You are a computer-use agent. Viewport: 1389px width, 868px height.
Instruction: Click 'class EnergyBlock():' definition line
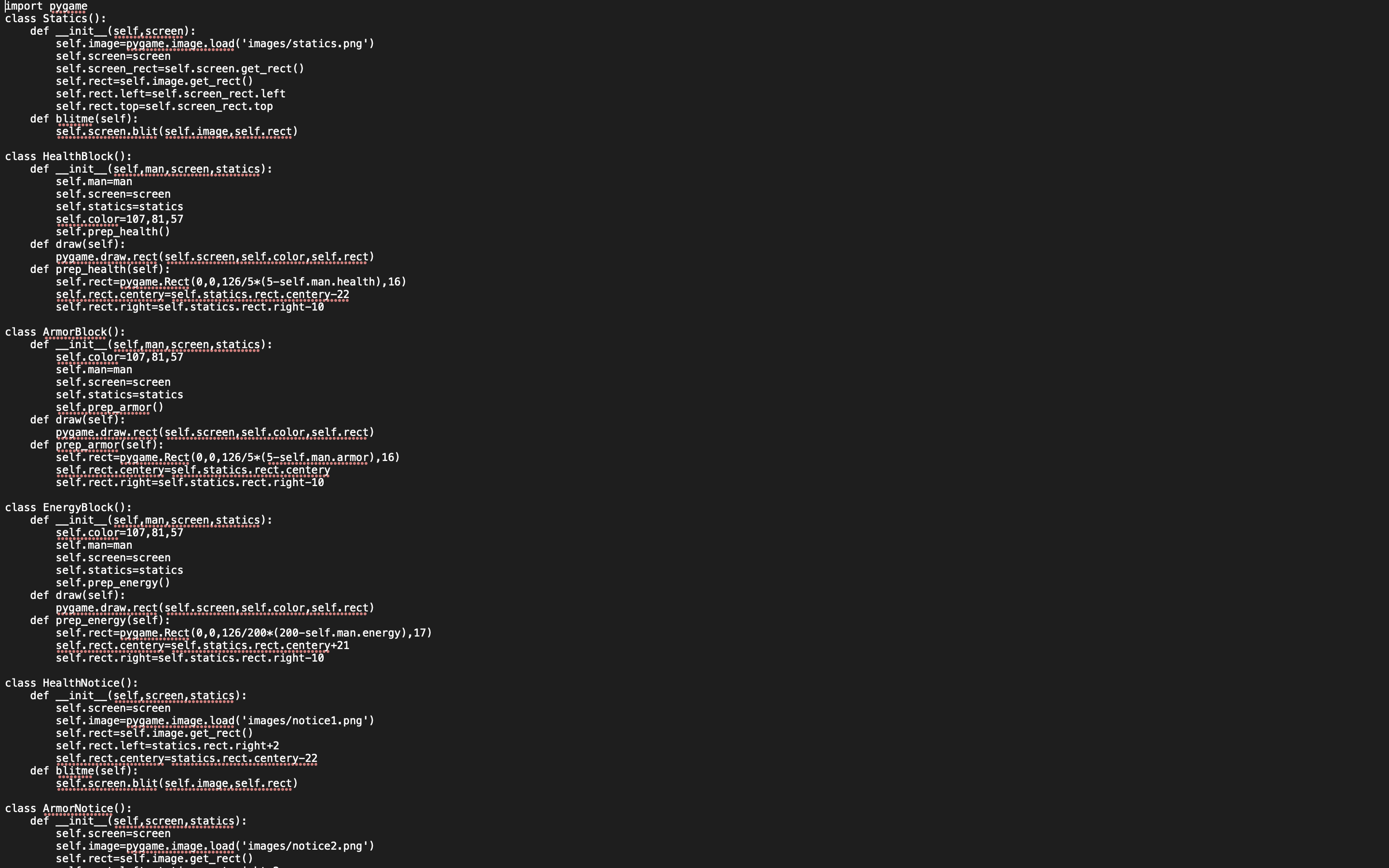[x=68, y=507]
